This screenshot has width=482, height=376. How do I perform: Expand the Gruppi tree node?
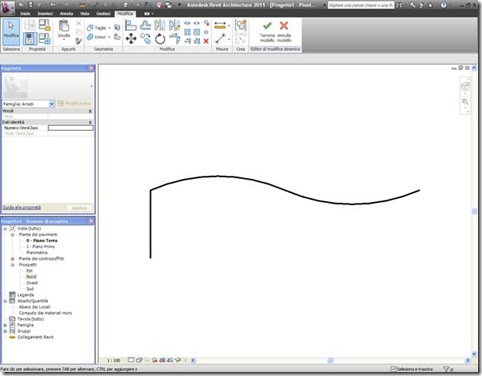5,331
